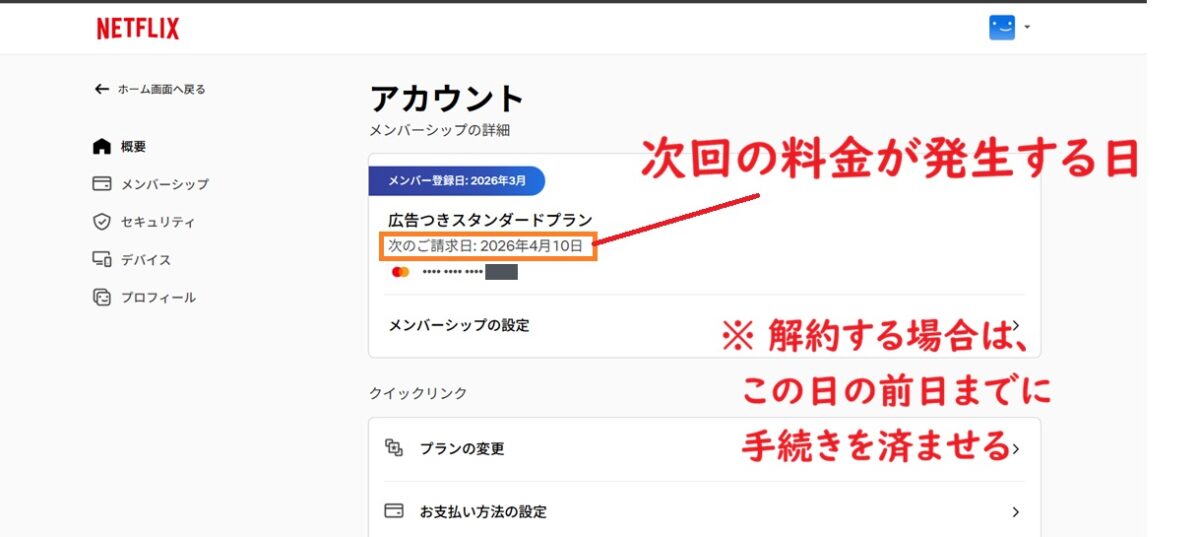Click the home icon next to 概要
The height and width of the screenshot is (537, 1200).
[101, 146]
